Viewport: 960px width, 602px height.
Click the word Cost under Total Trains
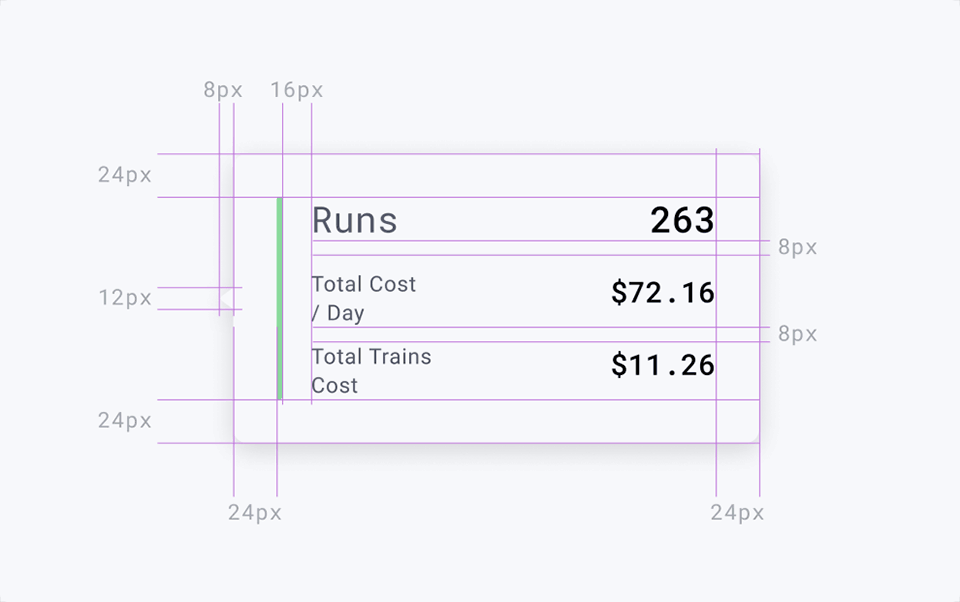334,386
